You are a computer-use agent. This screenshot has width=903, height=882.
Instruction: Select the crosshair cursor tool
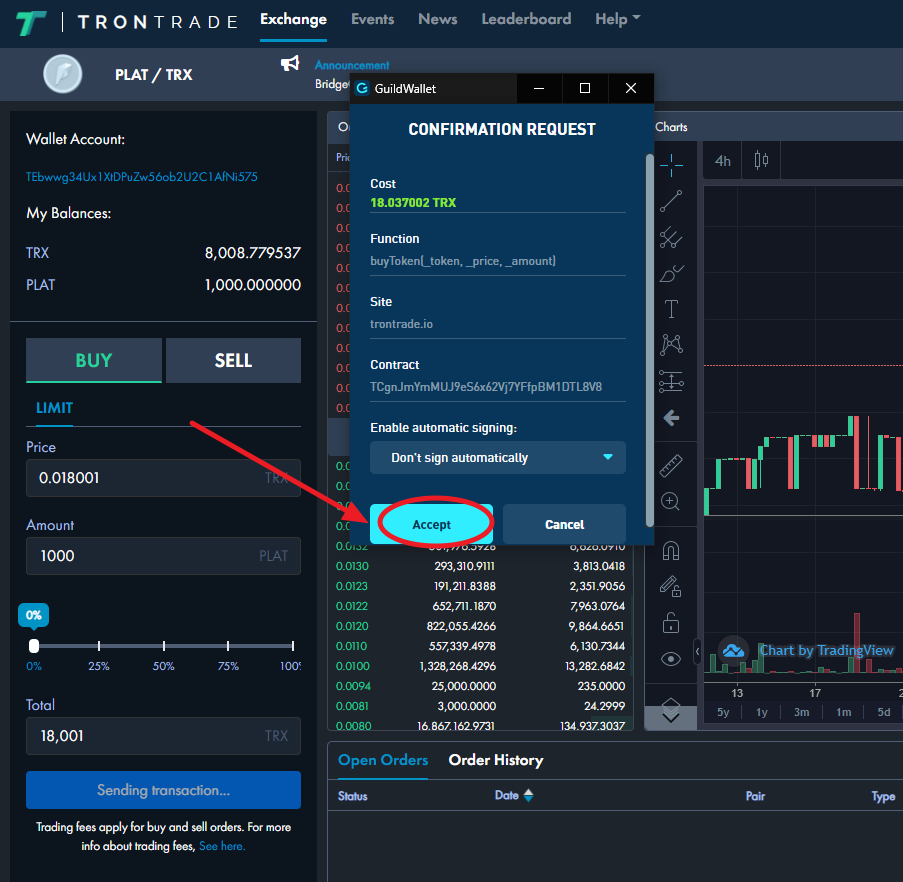671,166
